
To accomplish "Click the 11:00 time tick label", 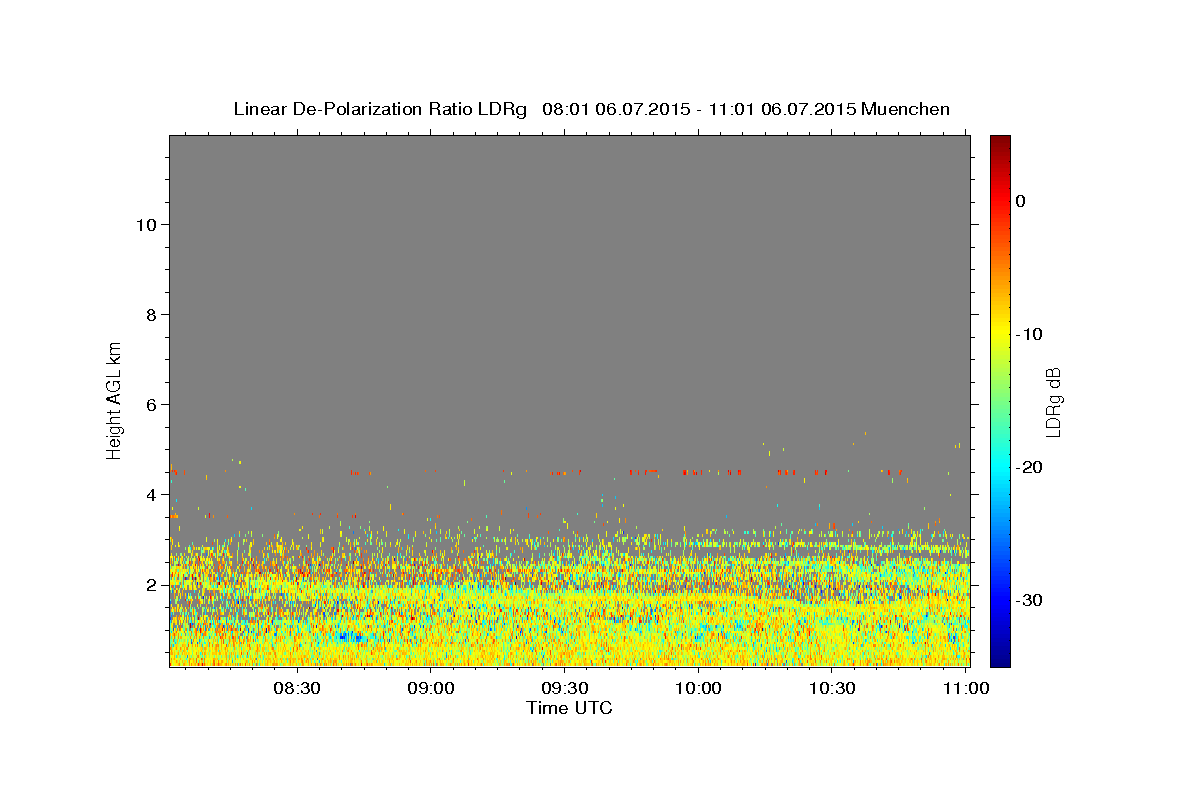I will tap(966, 688).
